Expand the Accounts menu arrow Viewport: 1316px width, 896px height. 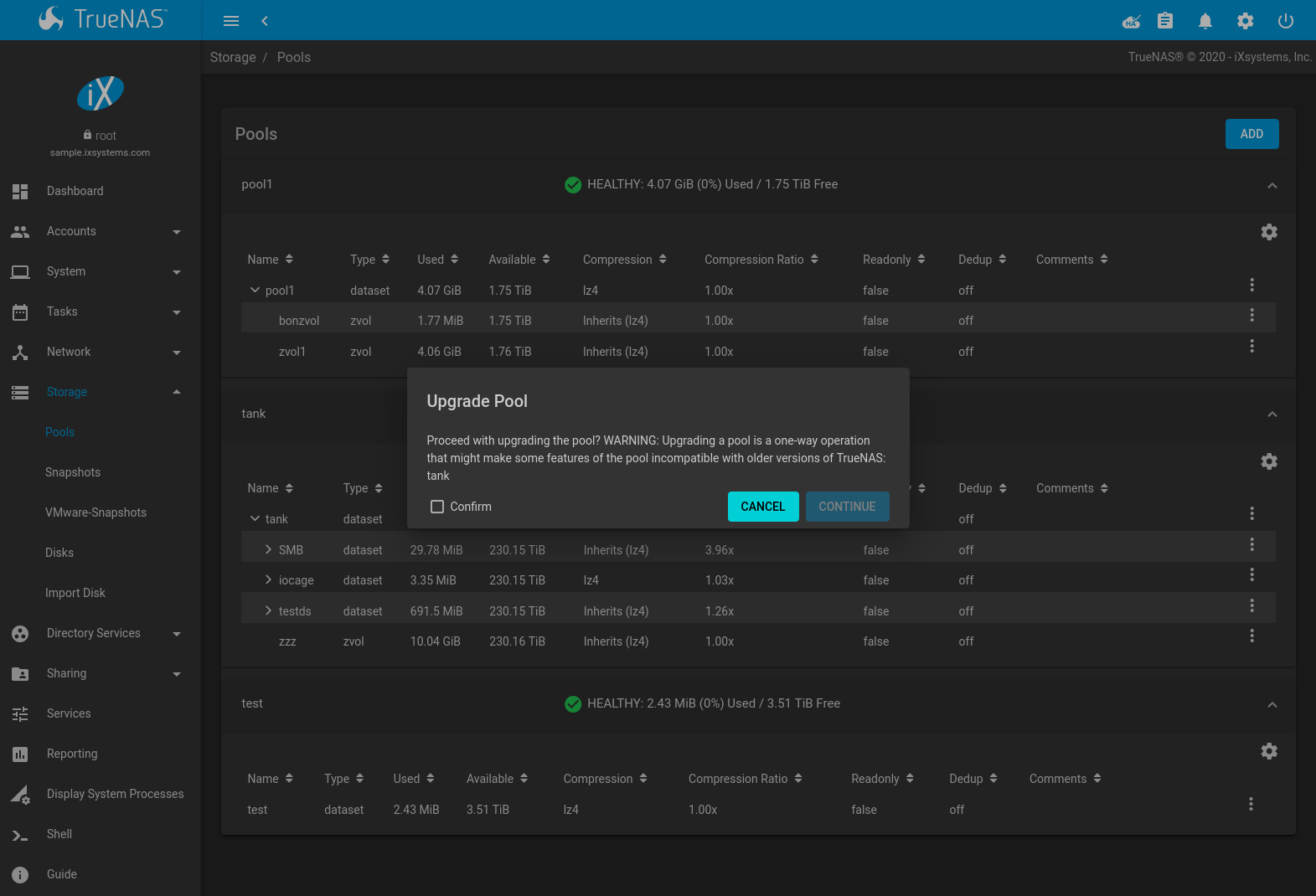point(177,232)
